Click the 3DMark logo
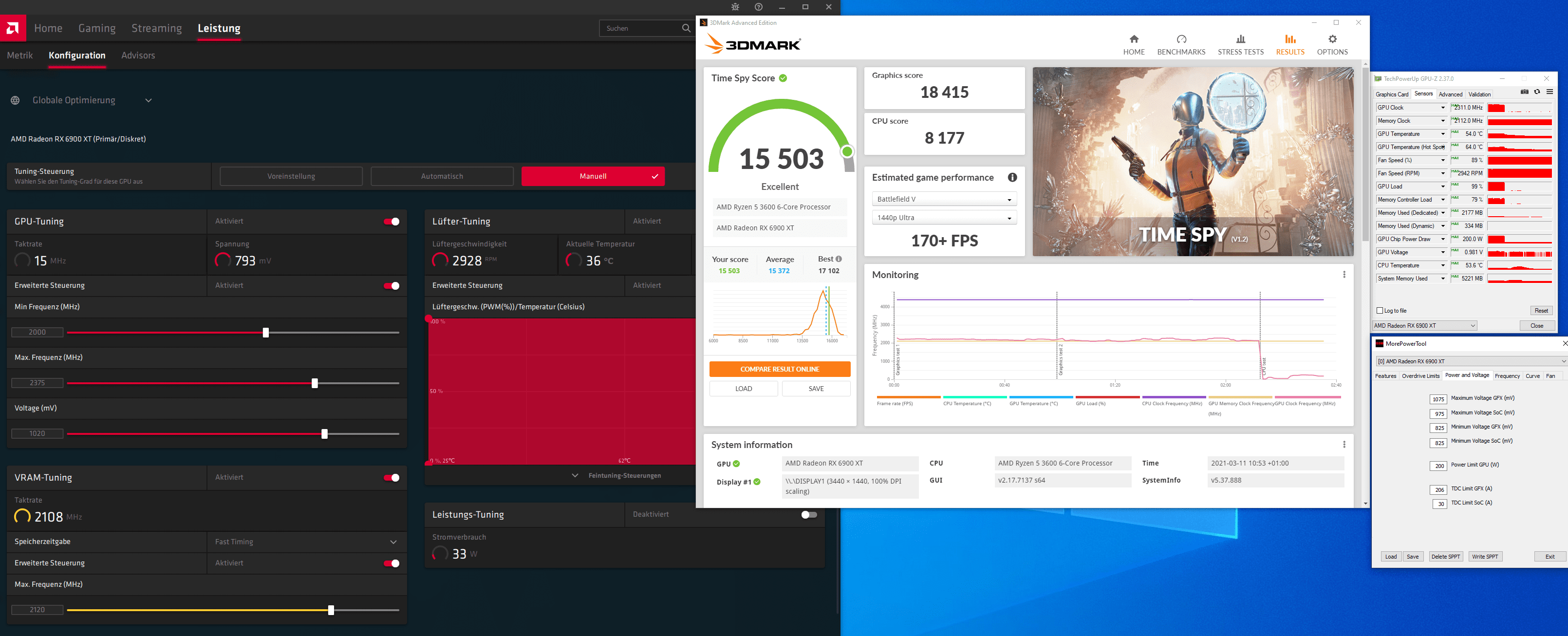Viewport: 1568px width, 636px height. click(x=753, y=44)
